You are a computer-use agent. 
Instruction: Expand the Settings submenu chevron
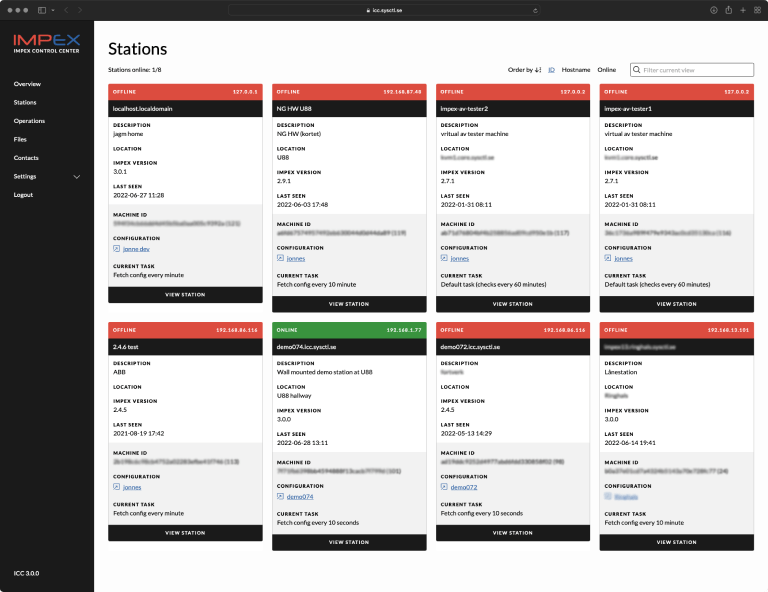point(77,177)
